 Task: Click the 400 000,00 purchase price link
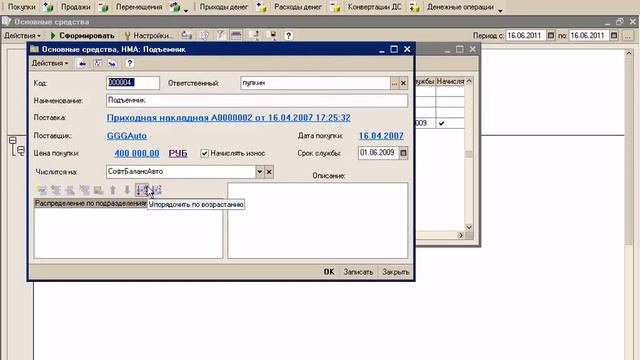click(137, 153)
